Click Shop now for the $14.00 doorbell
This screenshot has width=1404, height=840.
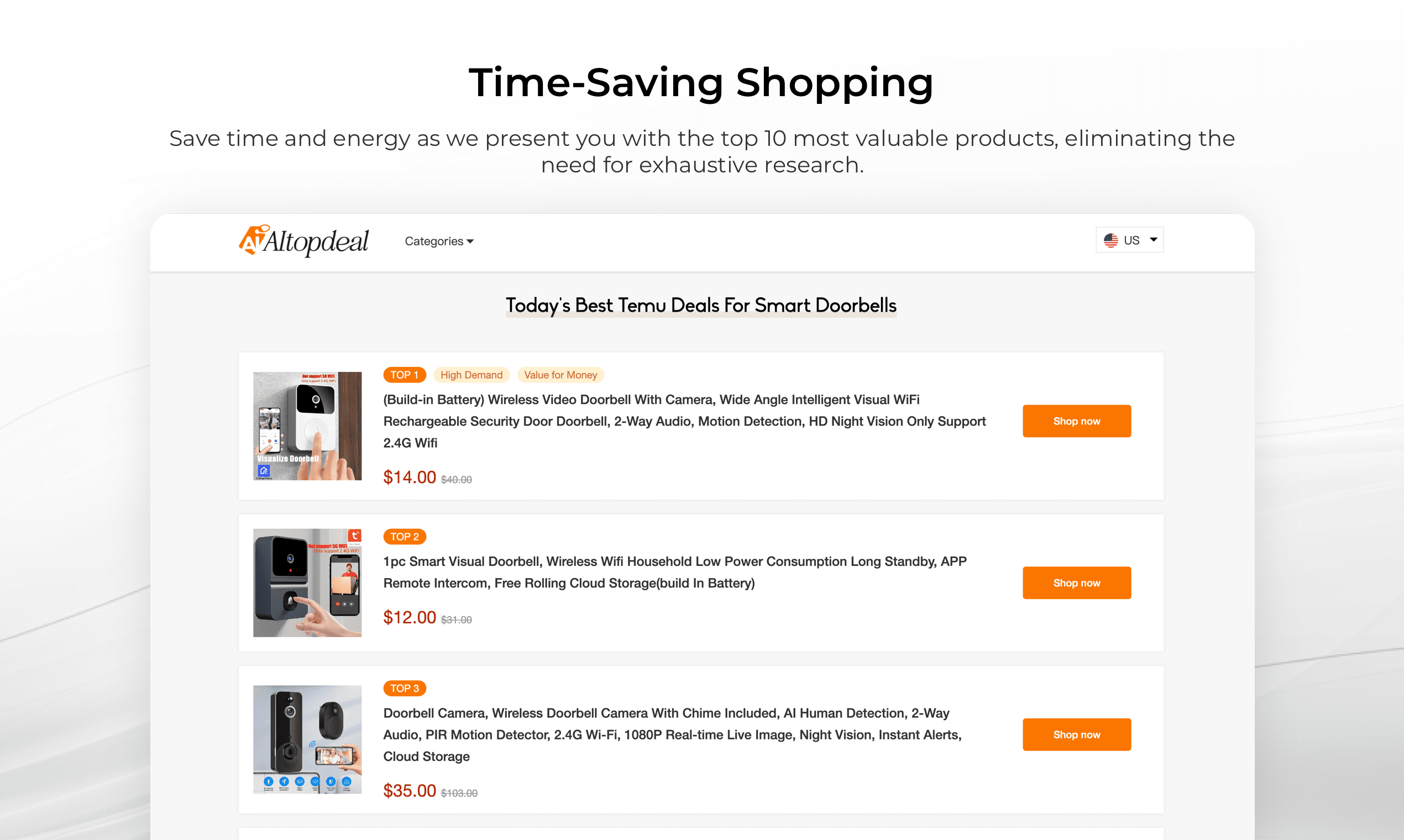[x=1077, y=421]
